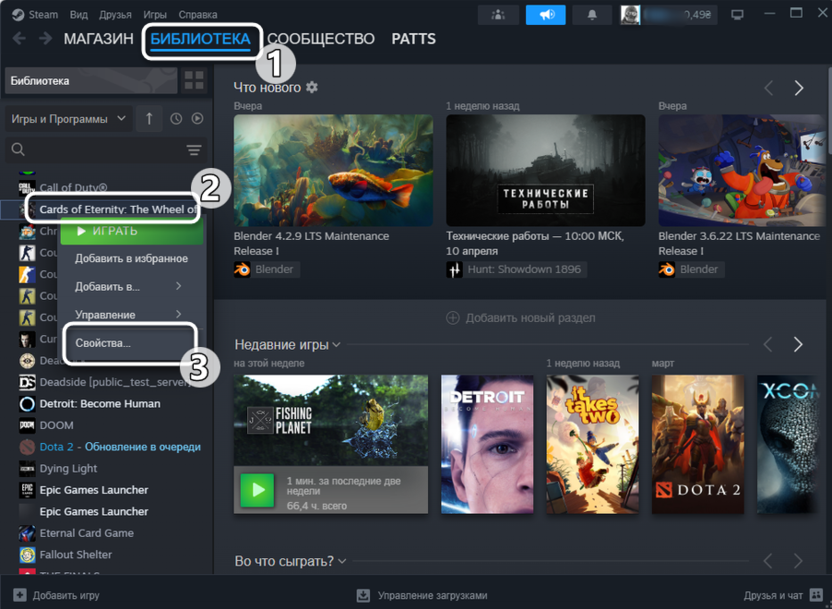Click the green ИГРАТЬ button
This screenshot has height=609, width=832.
tap(130, 231)
